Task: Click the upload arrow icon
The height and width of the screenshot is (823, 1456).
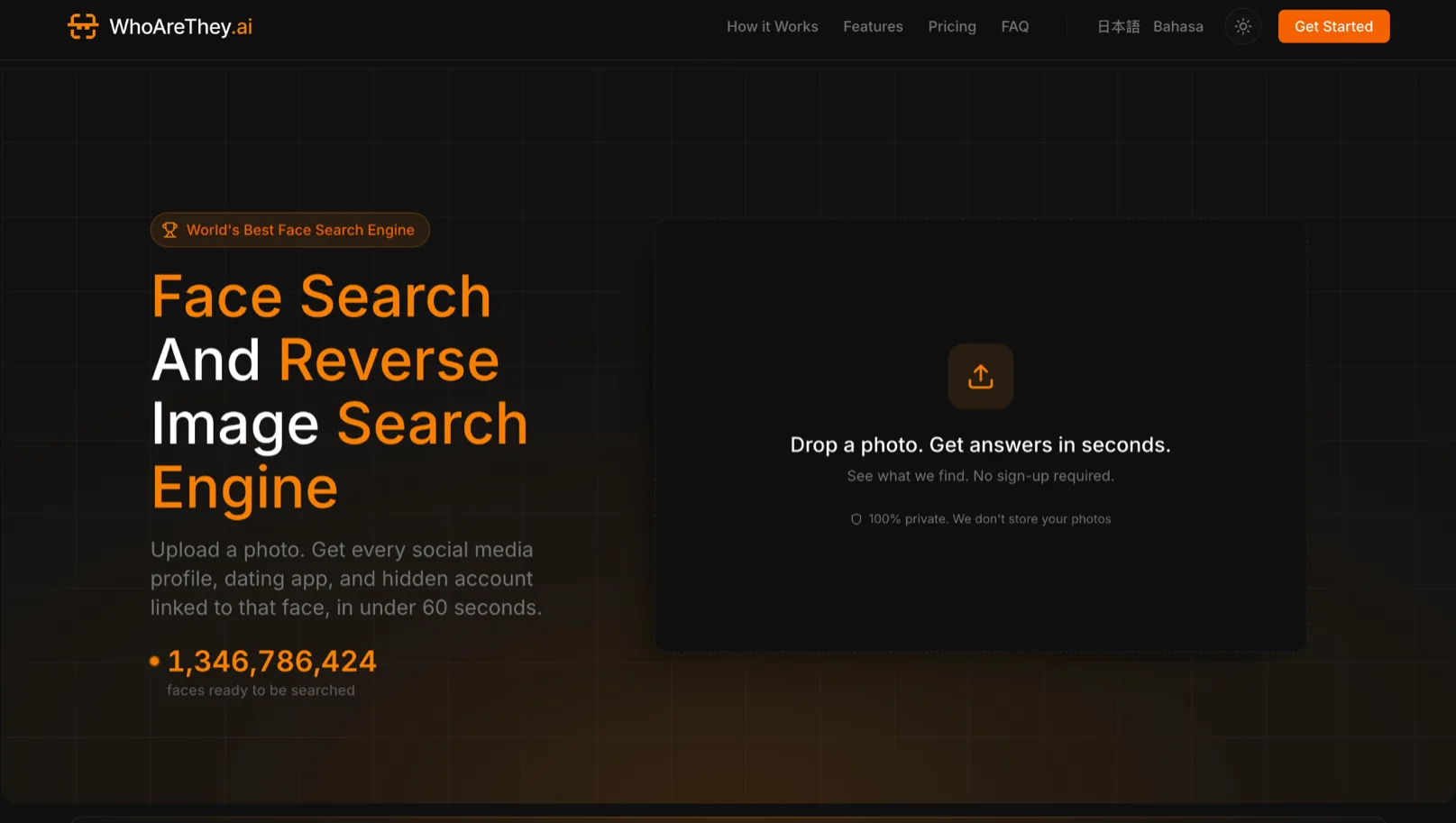Action: pos(981,376)
